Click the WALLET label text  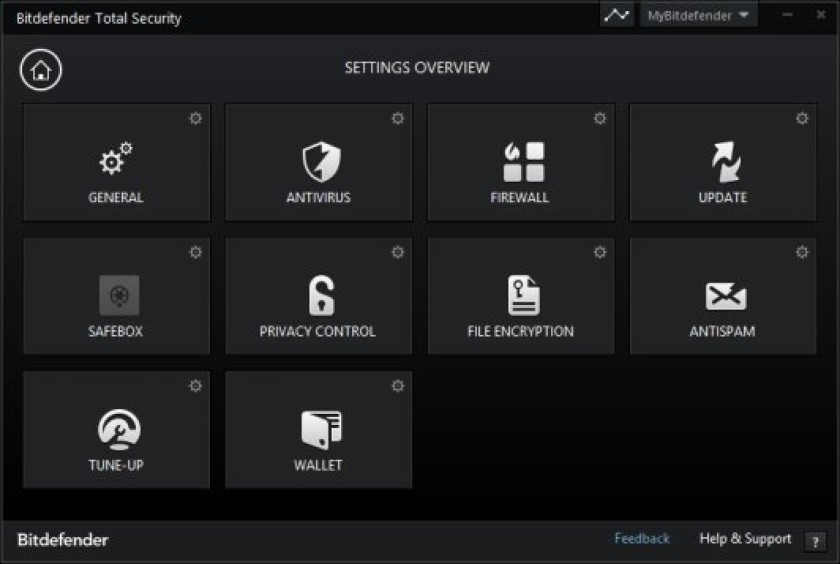click(x=318, y=465)
